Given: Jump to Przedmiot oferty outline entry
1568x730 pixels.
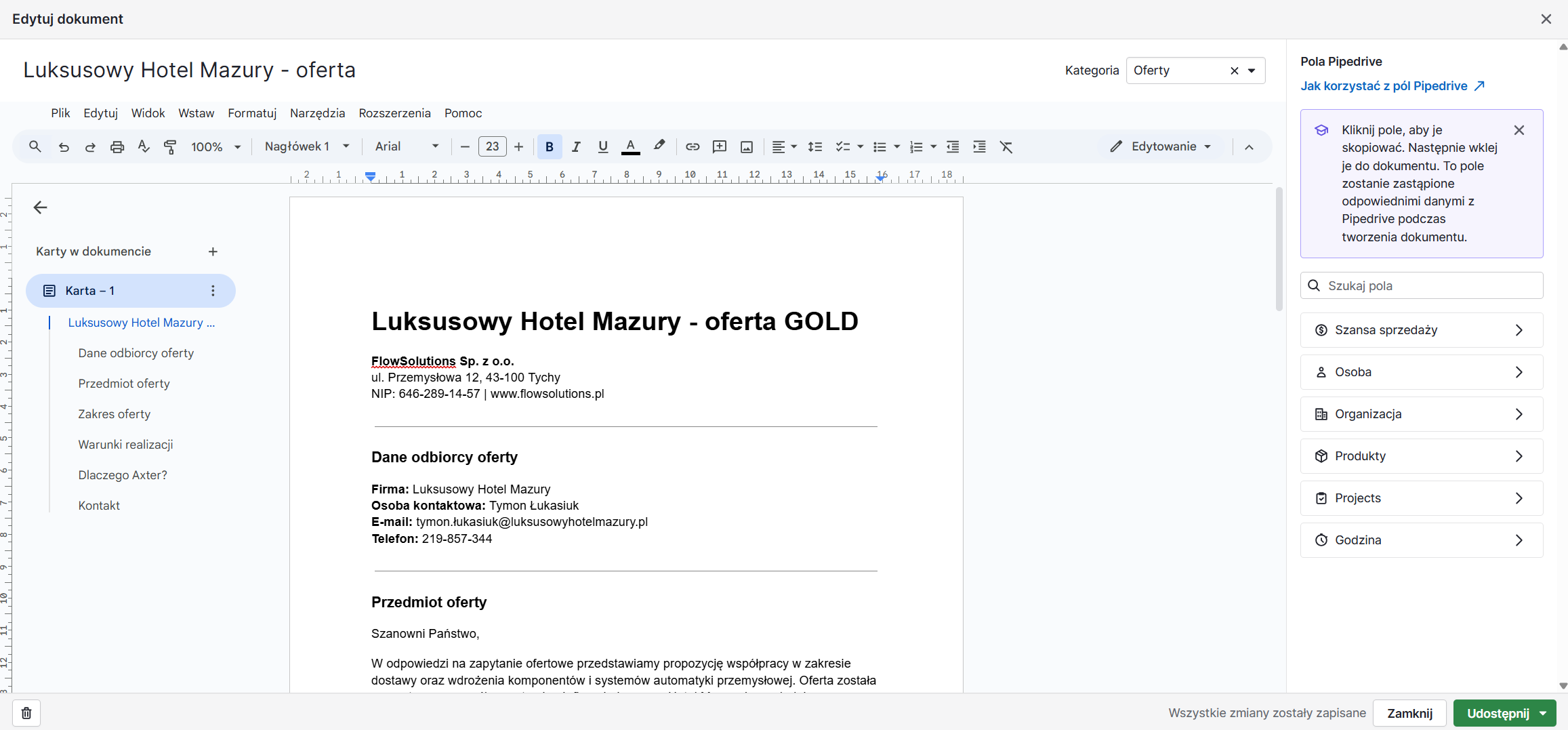Looking at the screenshot, I should pos(124,384).
